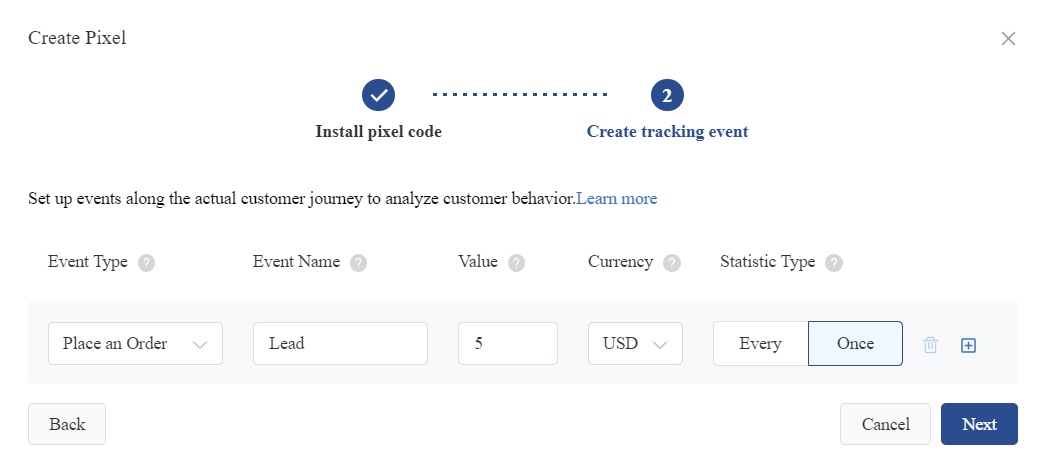Open the USD currency dropdown
This screenshot has height=460, width=1045.
[x=635, y=344]
